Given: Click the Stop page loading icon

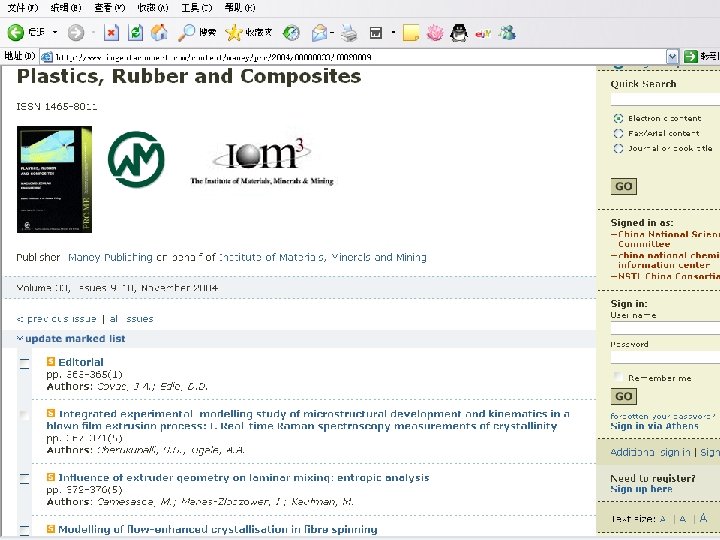Looking at the screenshot, I should [111, 33].
